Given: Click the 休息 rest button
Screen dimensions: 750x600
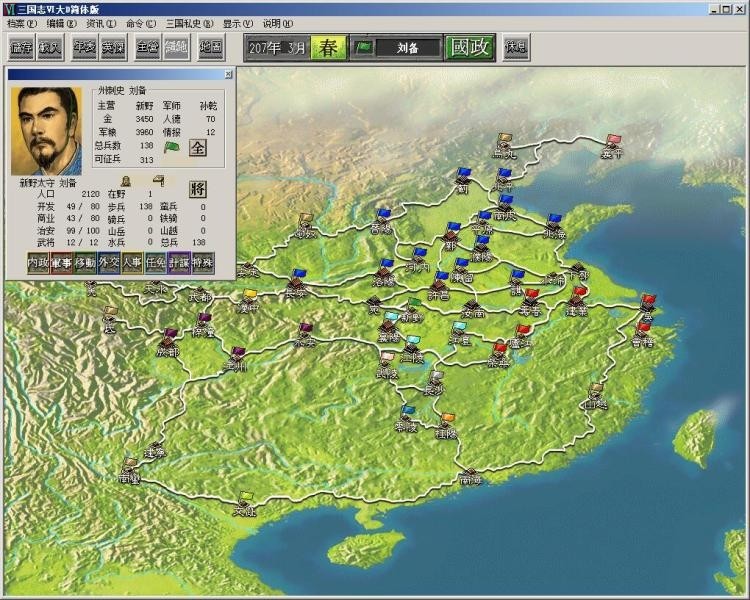Looking at the screenshot, I should [517, 47].
